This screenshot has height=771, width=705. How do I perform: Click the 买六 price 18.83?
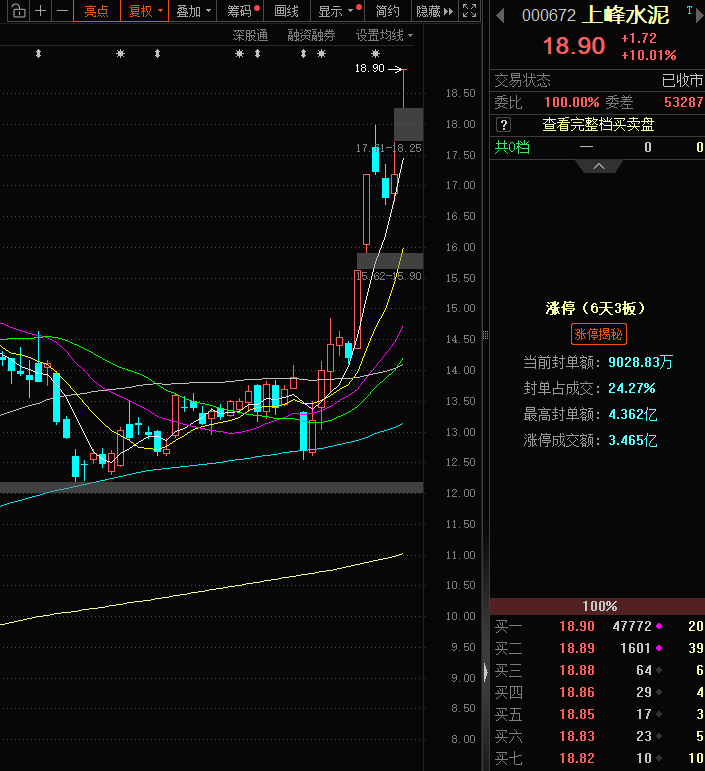577,736
